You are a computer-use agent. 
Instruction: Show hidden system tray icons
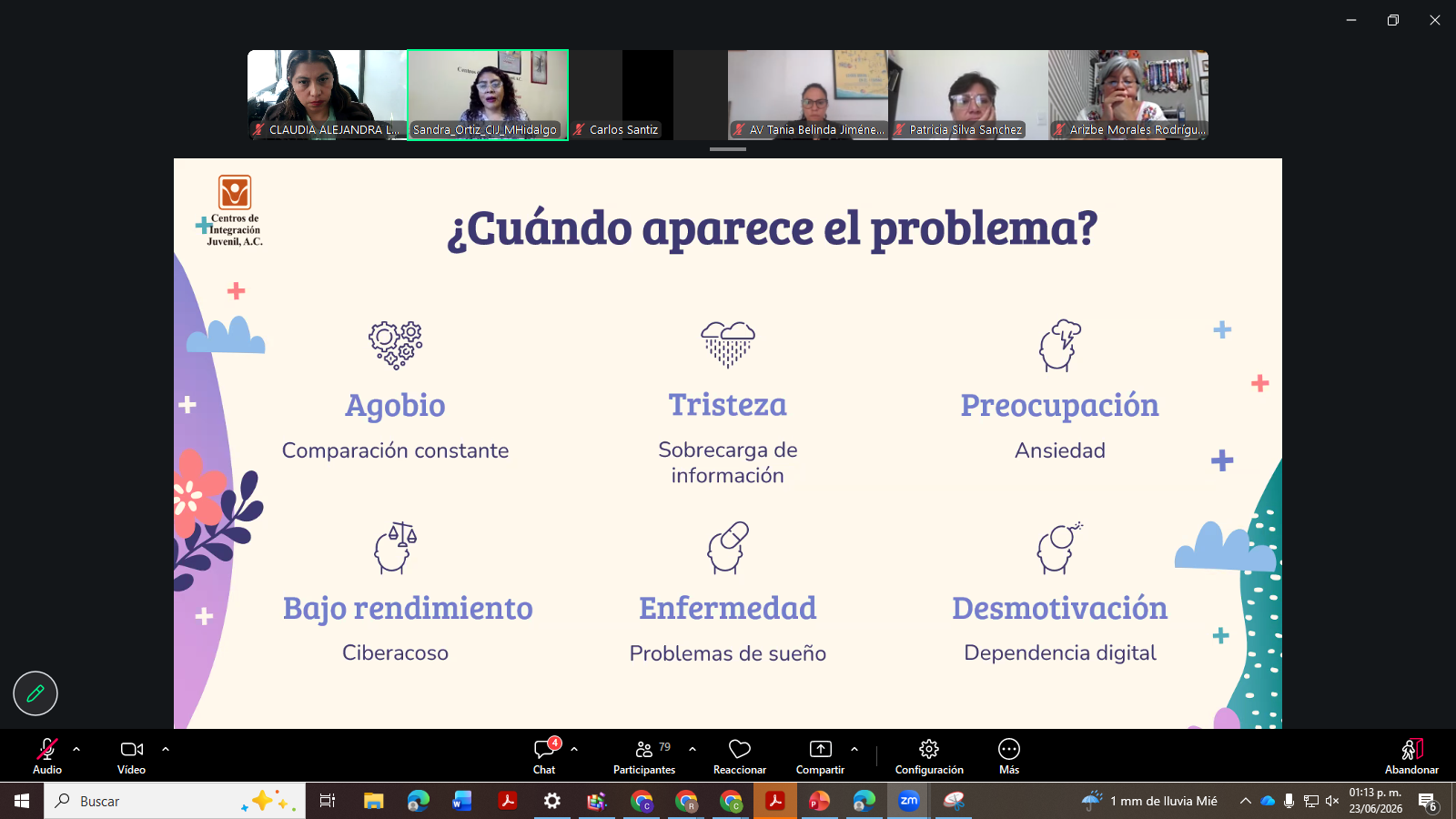point(1245,801)
